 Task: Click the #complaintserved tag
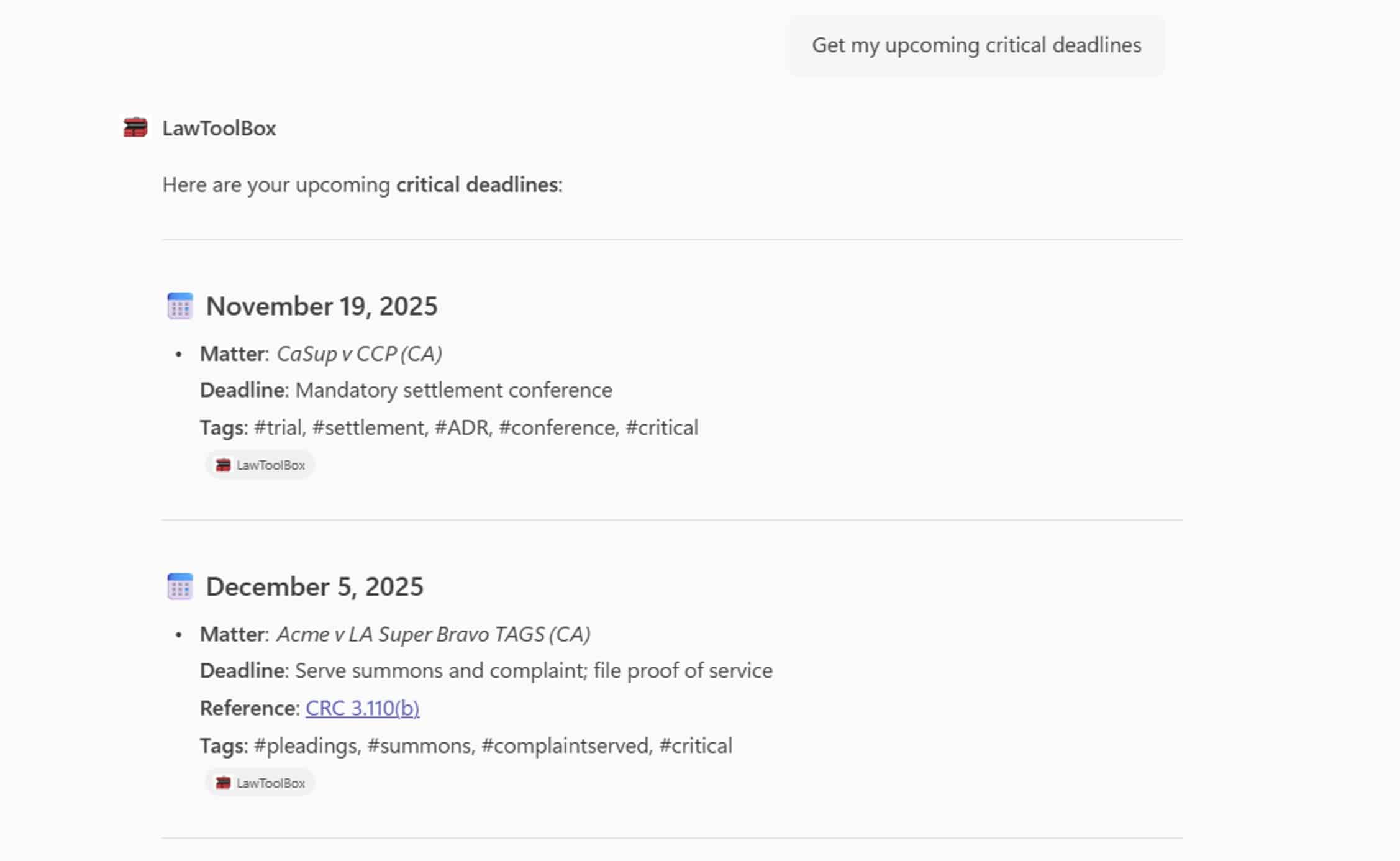click(x=565, y=745)
